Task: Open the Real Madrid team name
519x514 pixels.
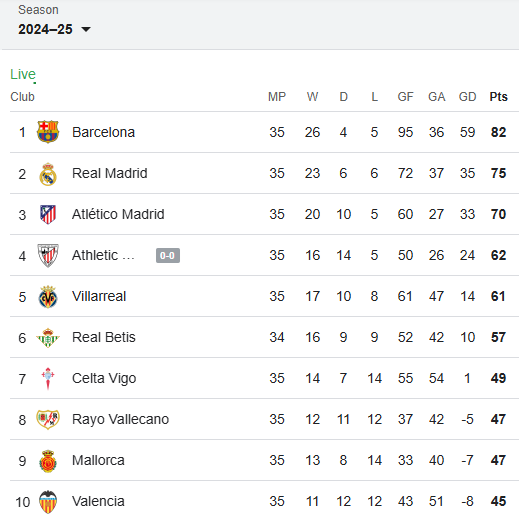Action: (110, 173)
